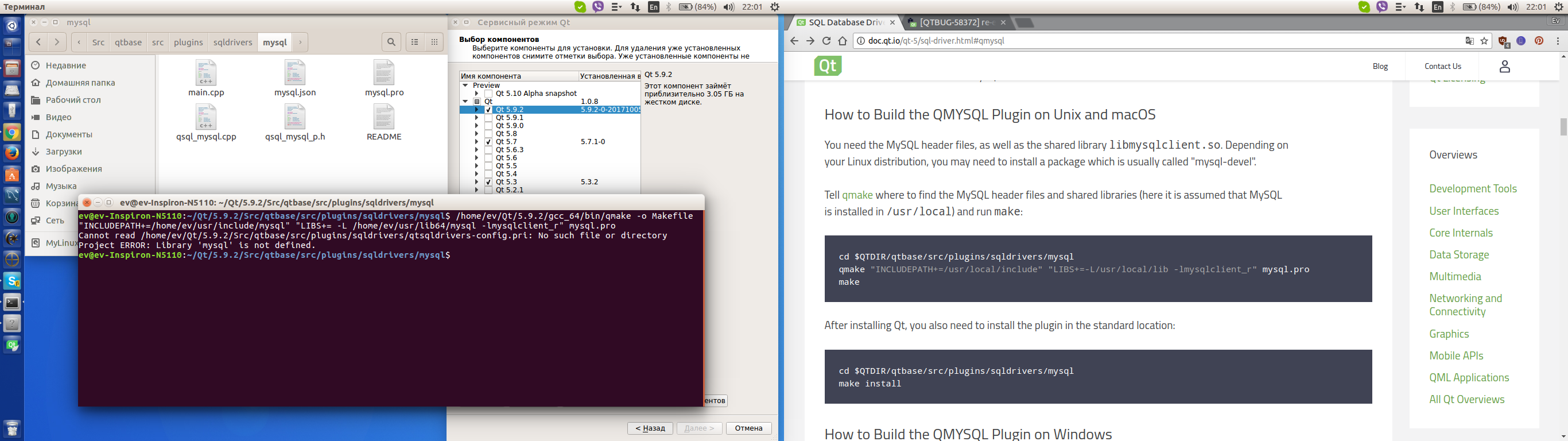1568x441 pixels.
Task: Switch file manager to list view
Action: point(415,42)
